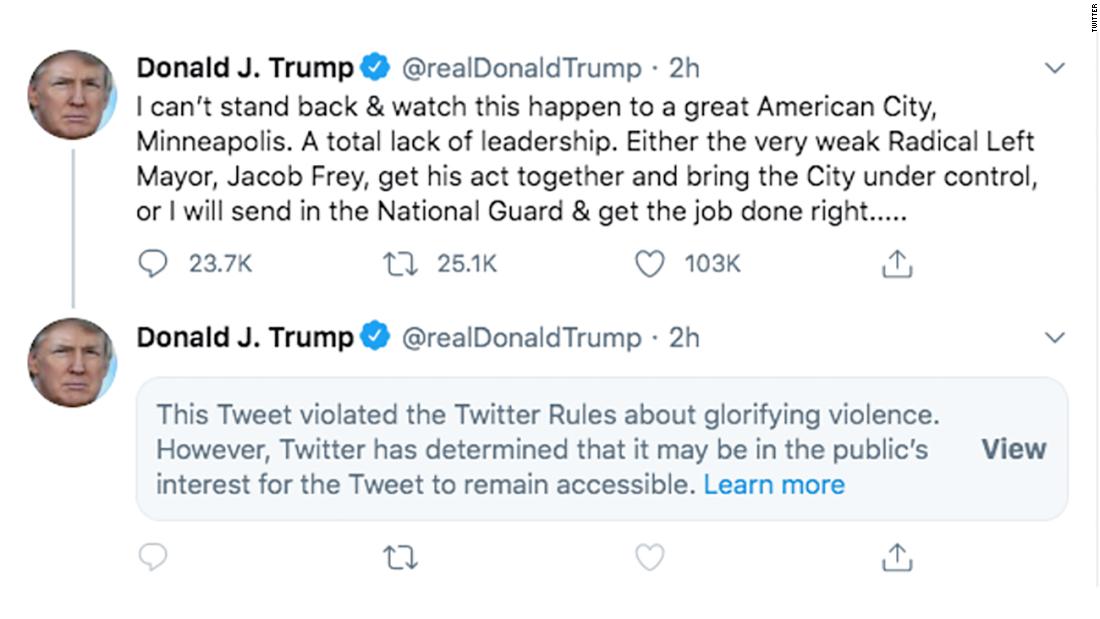Image resolution: width=1100 pixels, height=619 pixels.
Task: Share the first tweet
Action: tap(896, 263)
